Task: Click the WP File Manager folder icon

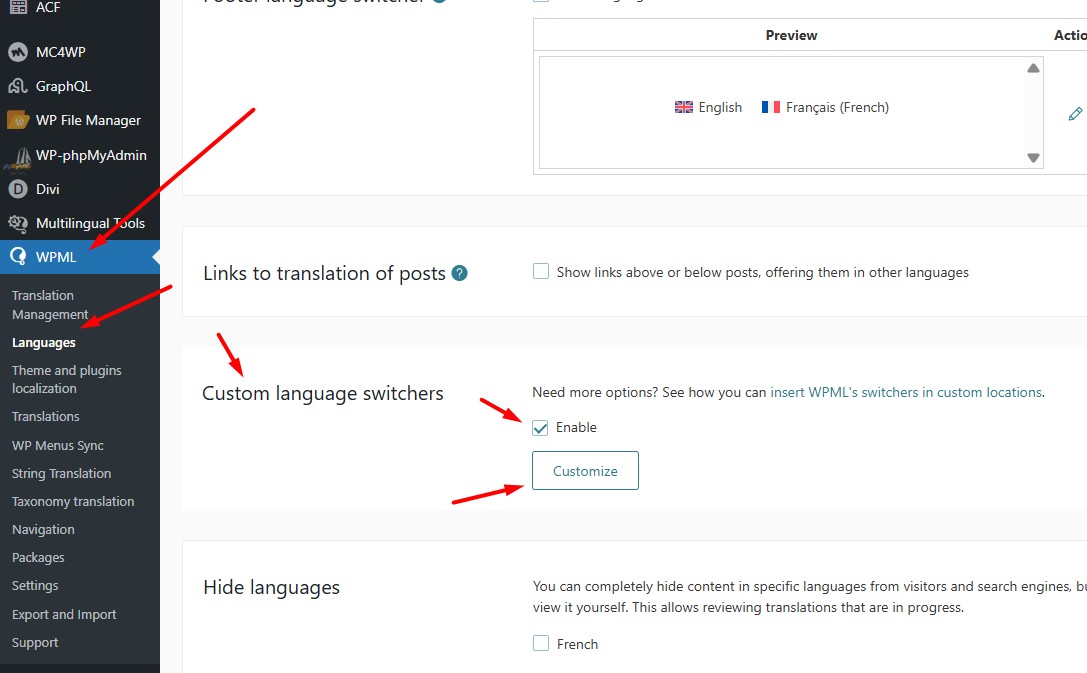Action: pos(18,120)
